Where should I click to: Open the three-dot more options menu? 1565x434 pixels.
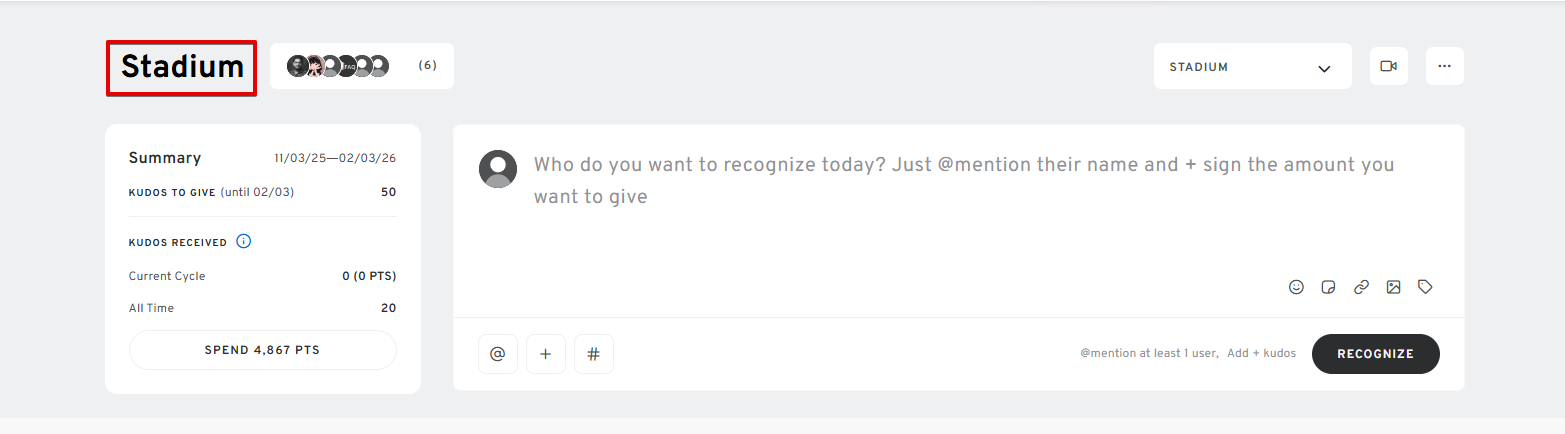click(x=1444, y=66)
